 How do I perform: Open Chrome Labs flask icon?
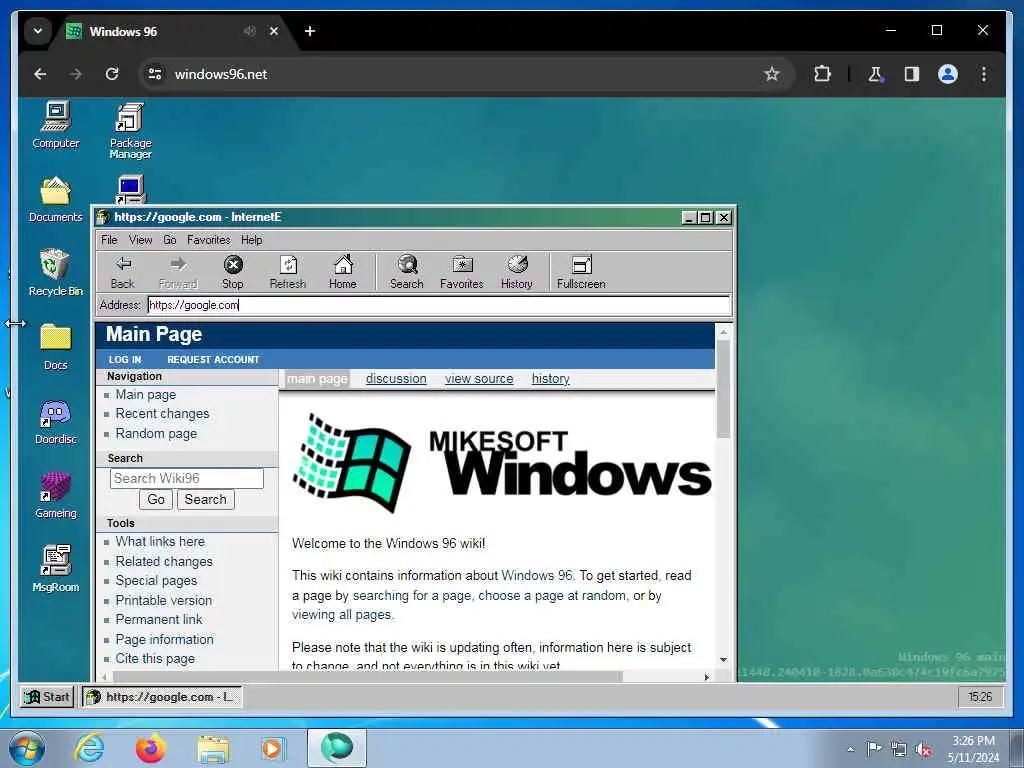(875, 74)
